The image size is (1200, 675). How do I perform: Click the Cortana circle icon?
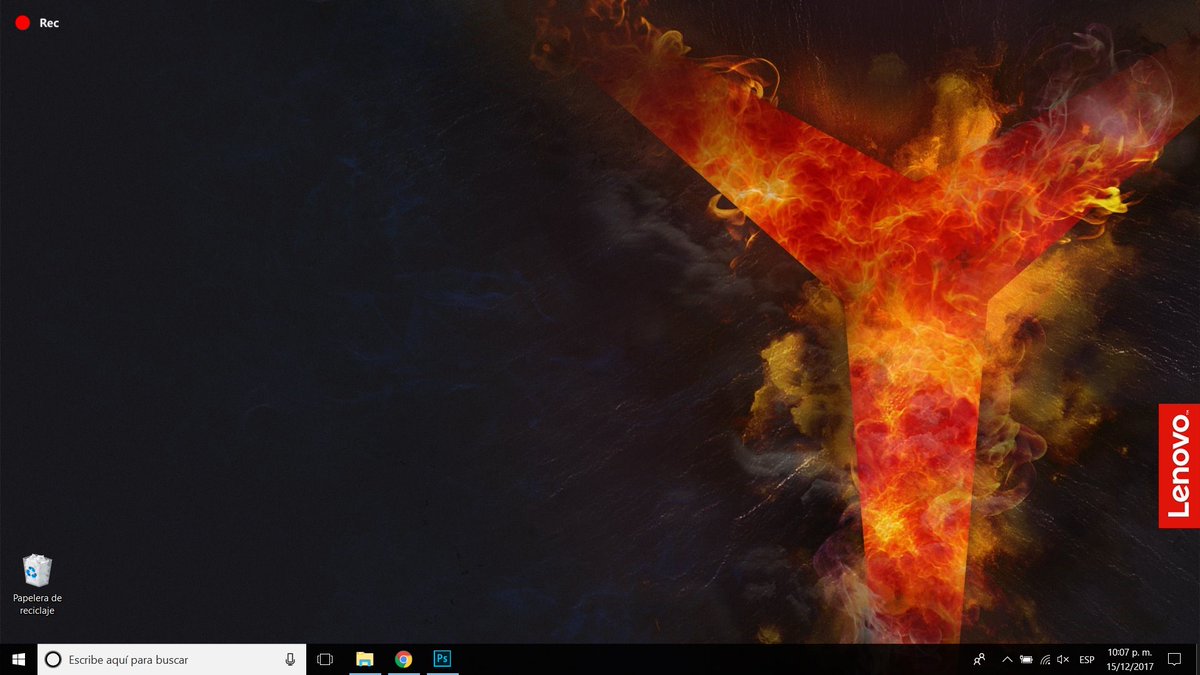(x=54, y=659)
